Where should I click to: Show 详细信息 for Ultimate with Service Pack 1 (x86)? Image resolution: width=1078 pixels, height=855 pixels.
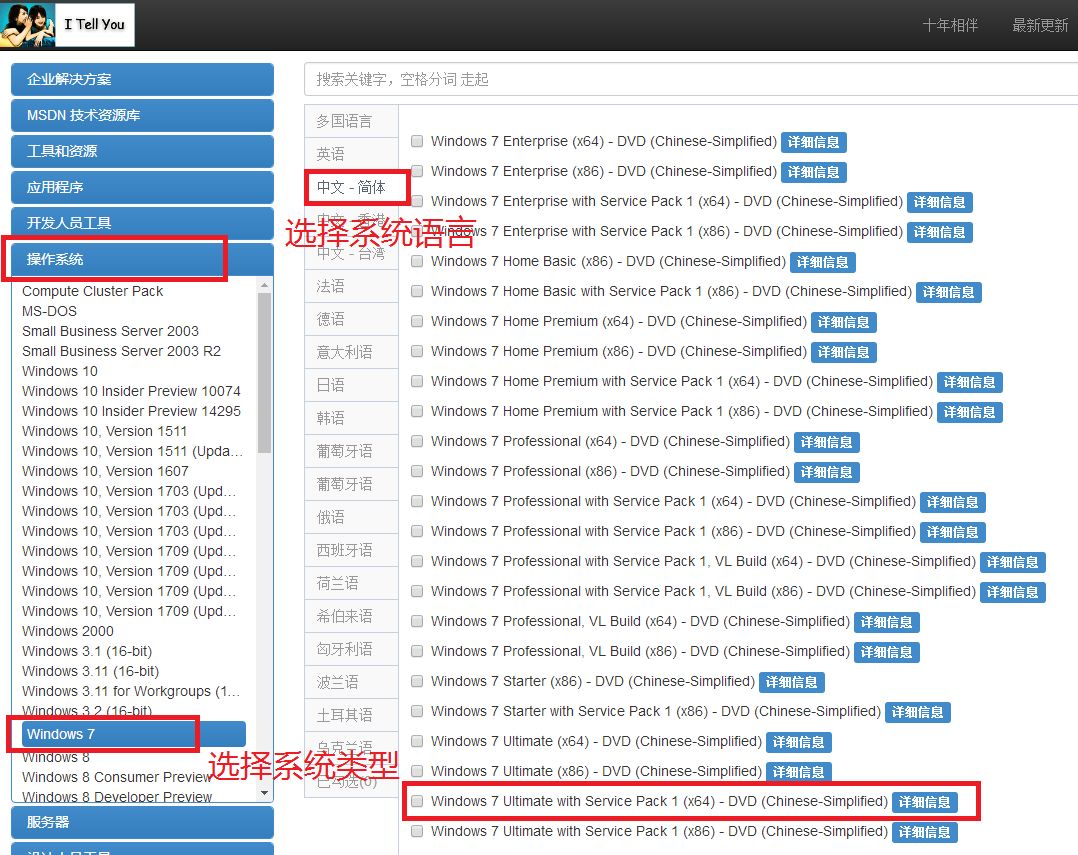(925, 832)
